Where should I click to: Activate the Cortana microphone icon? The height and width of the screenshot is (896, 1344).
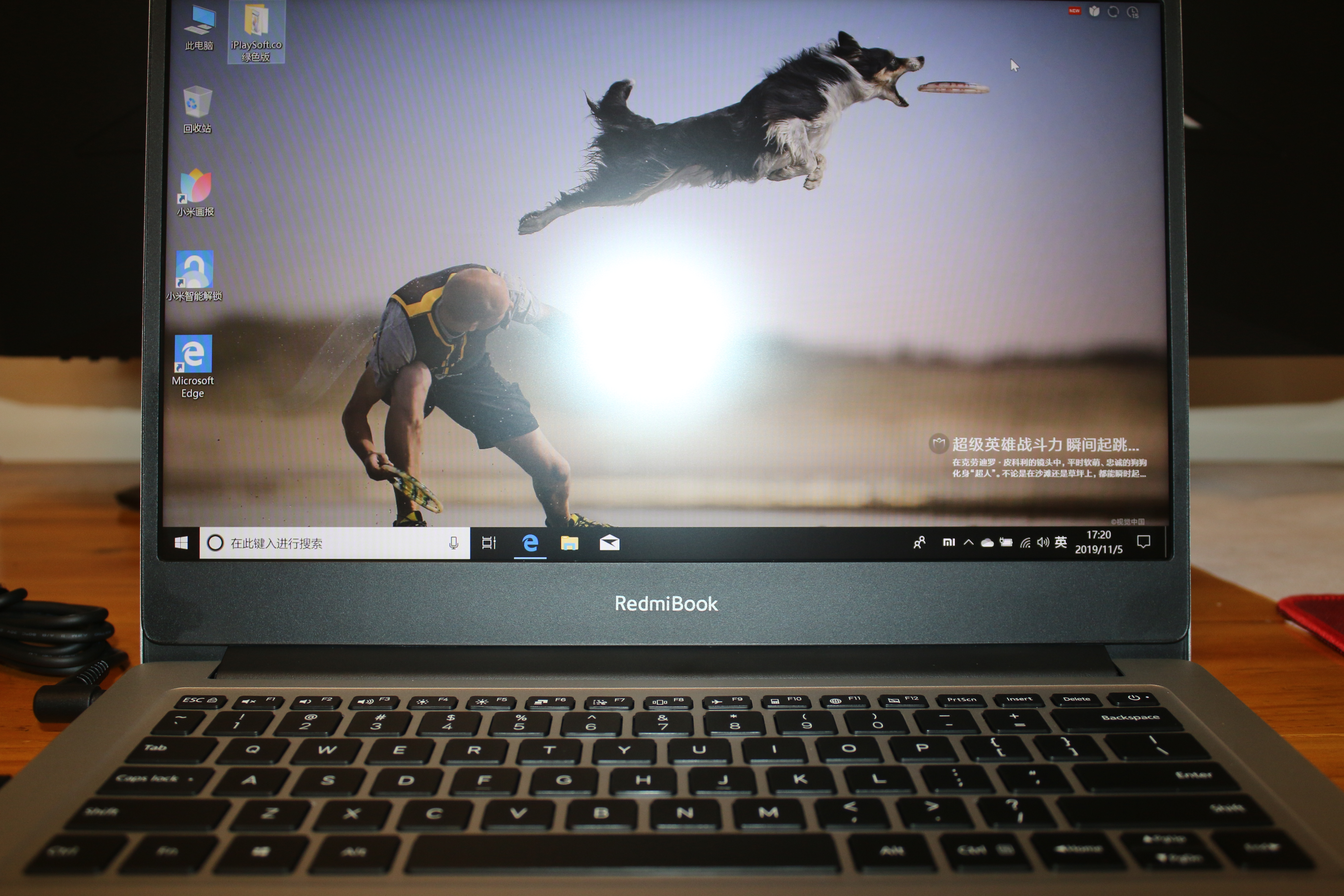[x=453, y=543]
